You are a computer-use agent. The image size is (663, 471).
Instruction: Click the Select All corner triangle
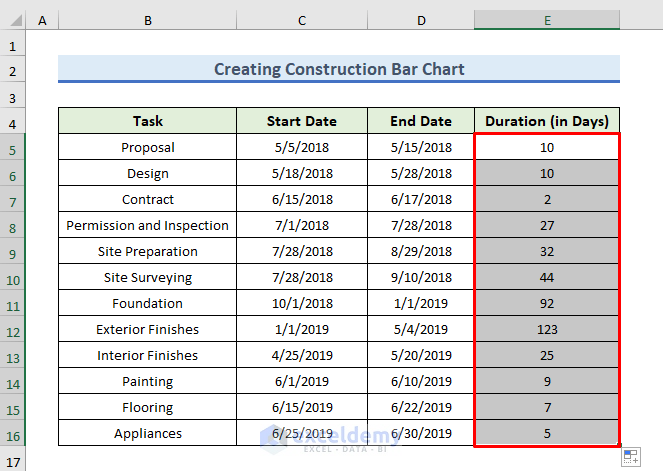(16, 20)
